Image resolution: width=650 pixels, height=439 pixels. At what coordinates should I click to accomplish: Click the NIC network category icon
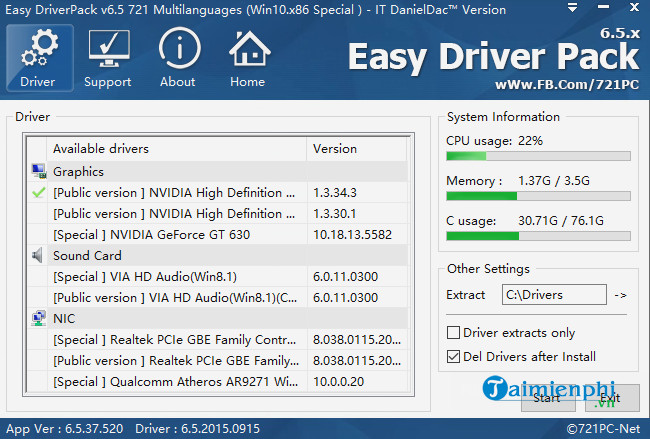coord(38,318)
